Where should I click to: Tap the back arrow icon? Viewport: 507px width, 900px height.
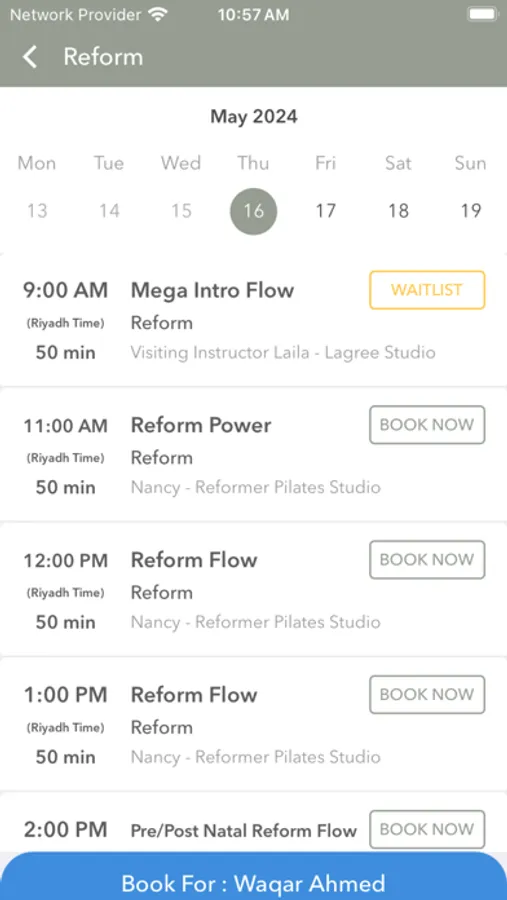tap(29, 57)
